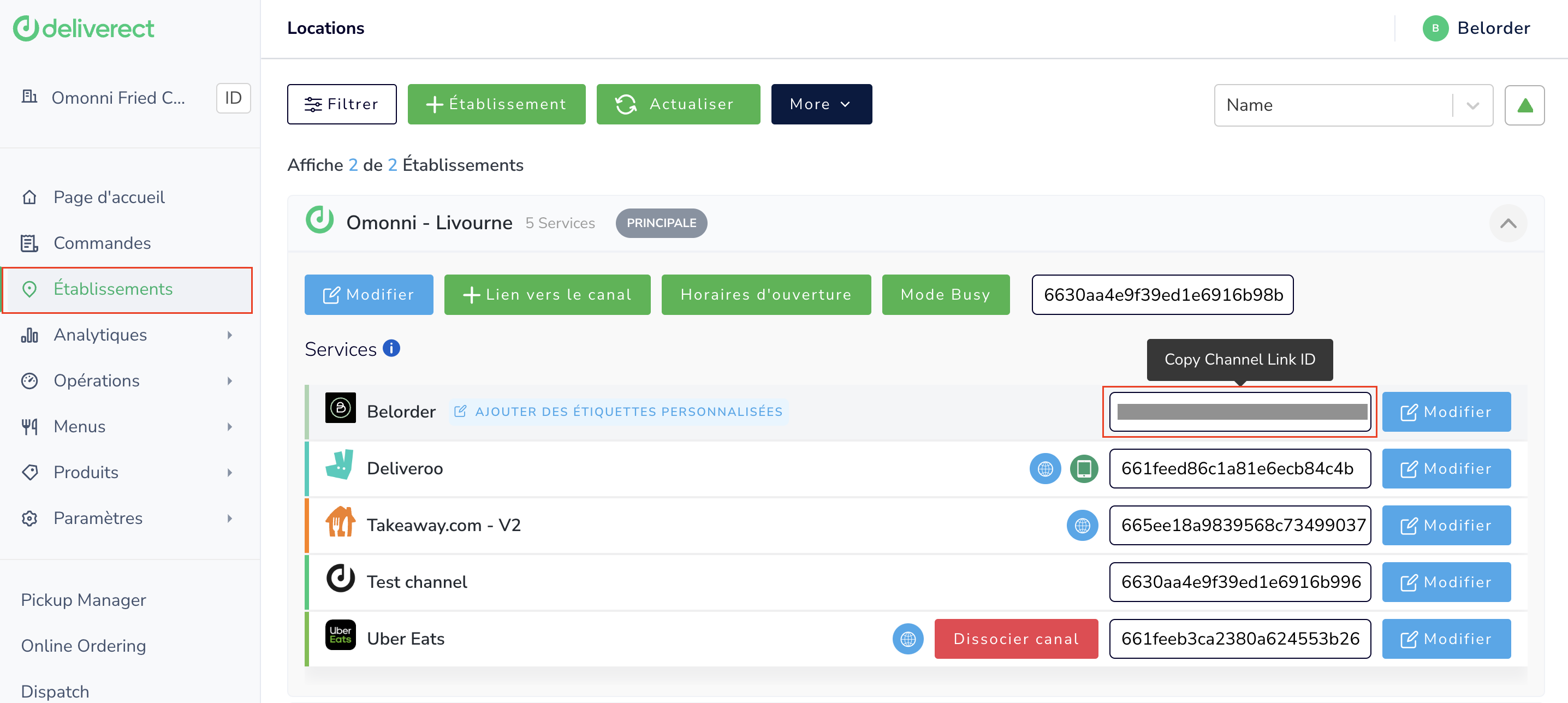Screen dimensions: 1568x703
Task: Click the Uber Eats globe icon
Action: coord(907,639)
